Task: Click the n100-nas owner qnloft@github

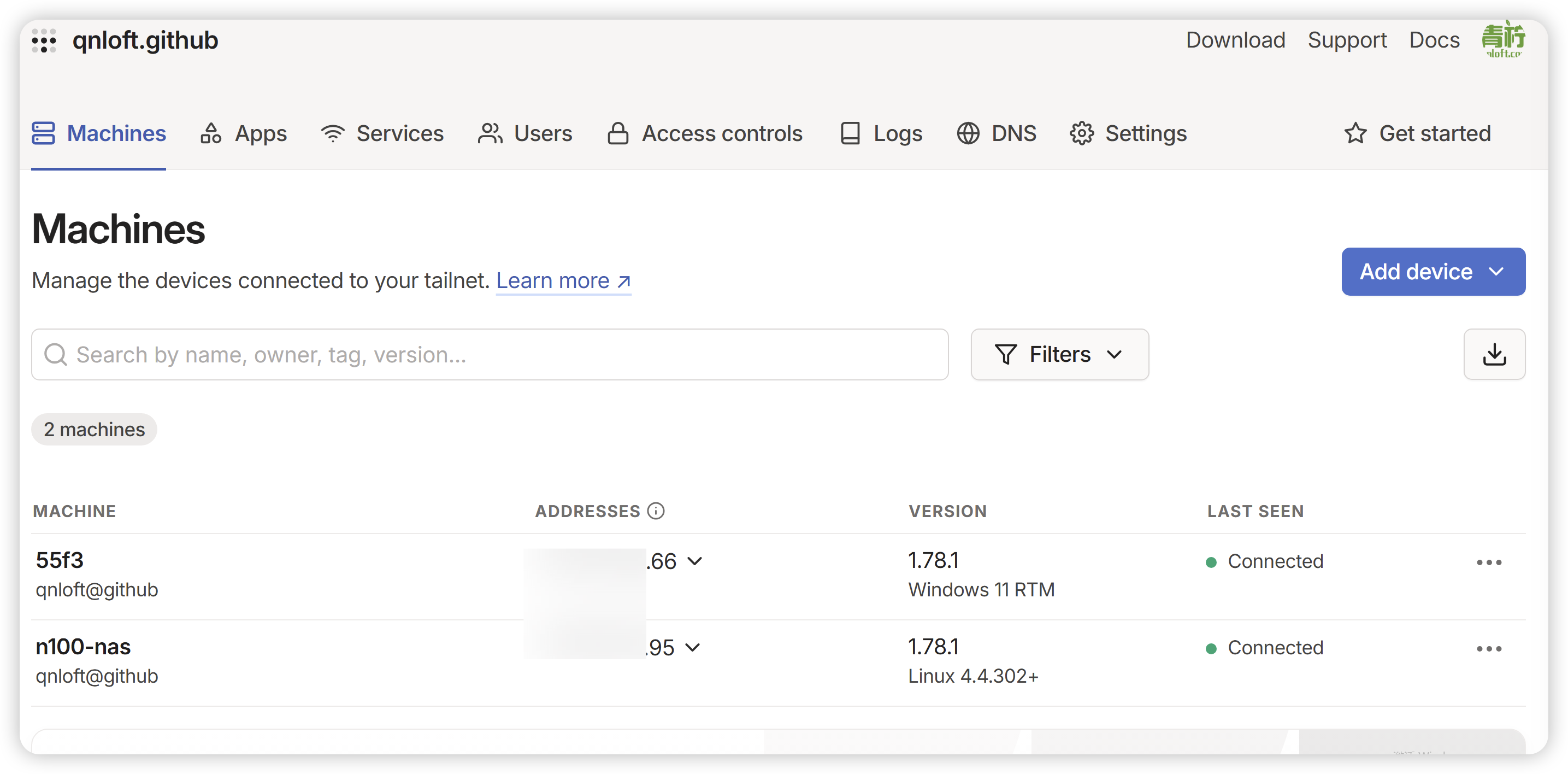Action: click(x=97, y=676)
